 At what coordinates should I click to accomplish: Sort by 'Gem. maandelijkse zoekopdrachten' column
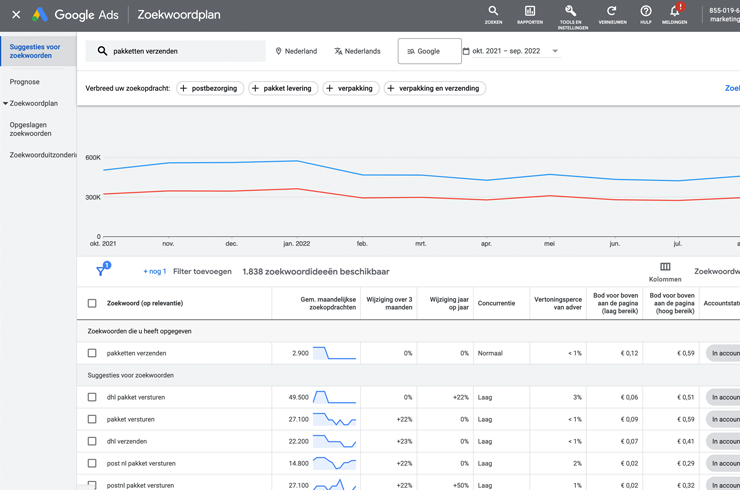(328, 303)
